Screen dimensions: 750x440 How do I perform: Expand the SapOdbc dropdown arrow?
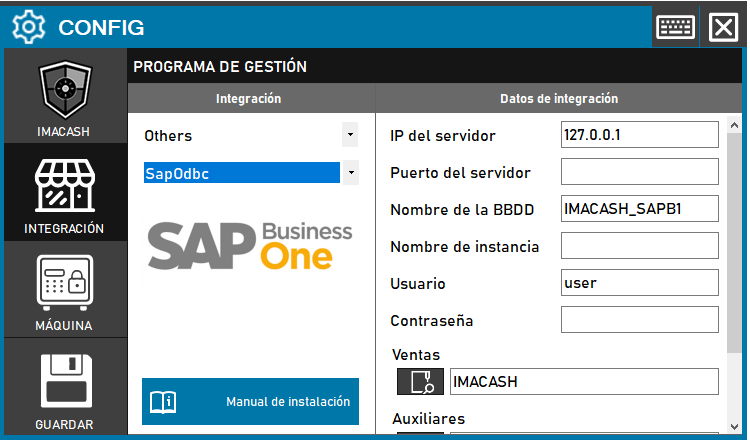click(x=350, y=173)
